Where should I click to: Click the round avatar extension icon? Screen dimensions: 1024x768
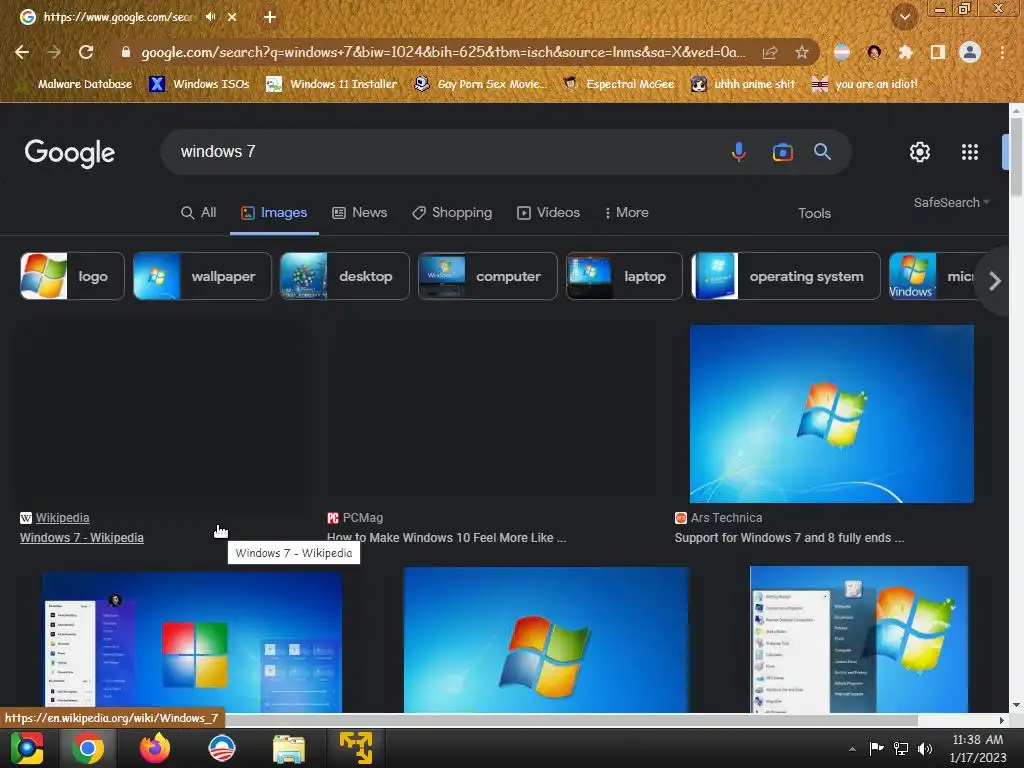(874, 52)
